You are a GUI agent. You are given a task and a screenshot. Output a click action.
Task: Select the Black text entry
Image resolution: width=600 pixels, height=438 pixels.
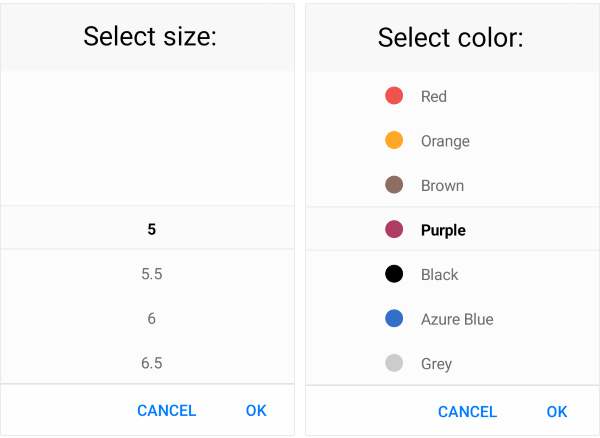tap(439, 274)
